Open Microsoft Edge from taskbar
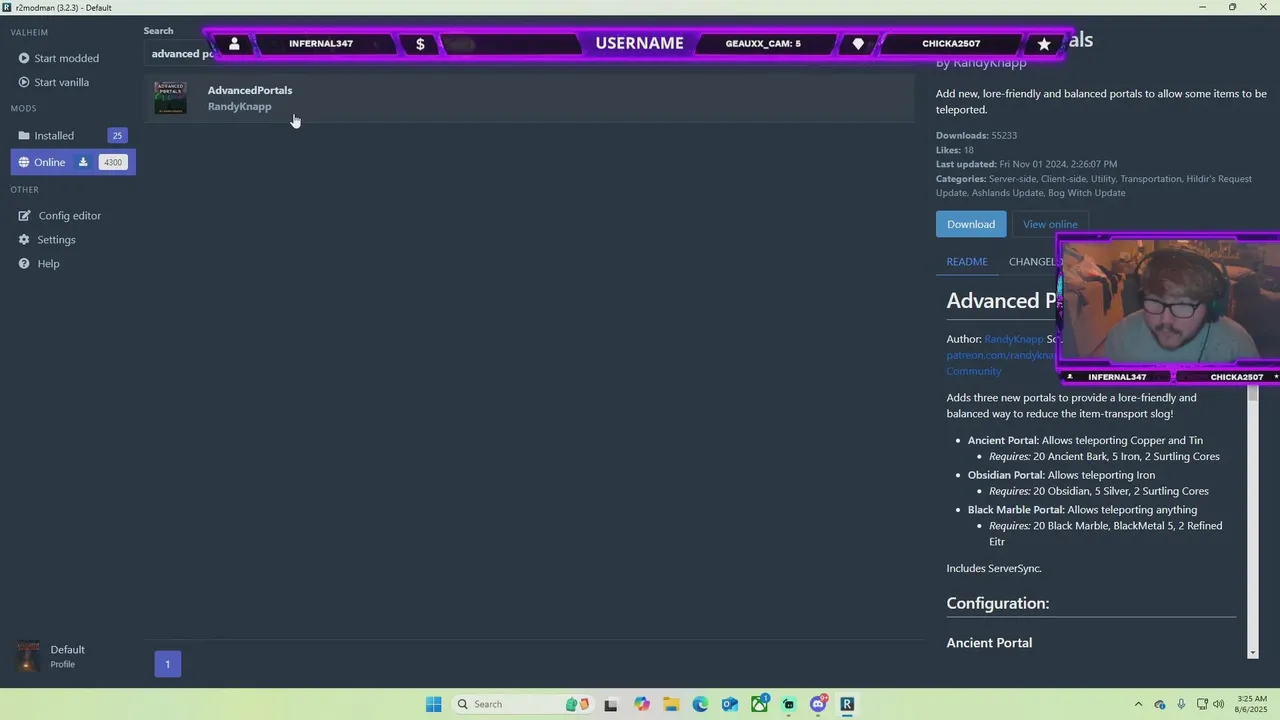This screenshot has width=1280, height=720. point(700,704)
